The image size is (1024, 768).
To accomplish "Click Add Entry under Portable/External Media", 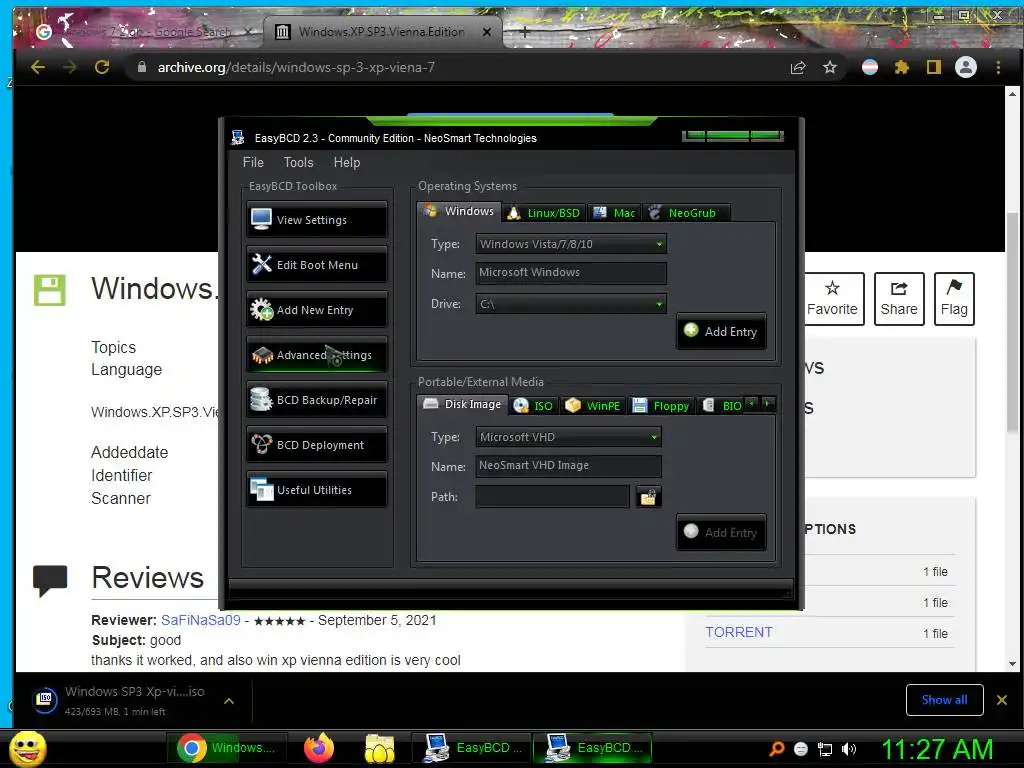I will pyautogui.click(x=721, y=532).
